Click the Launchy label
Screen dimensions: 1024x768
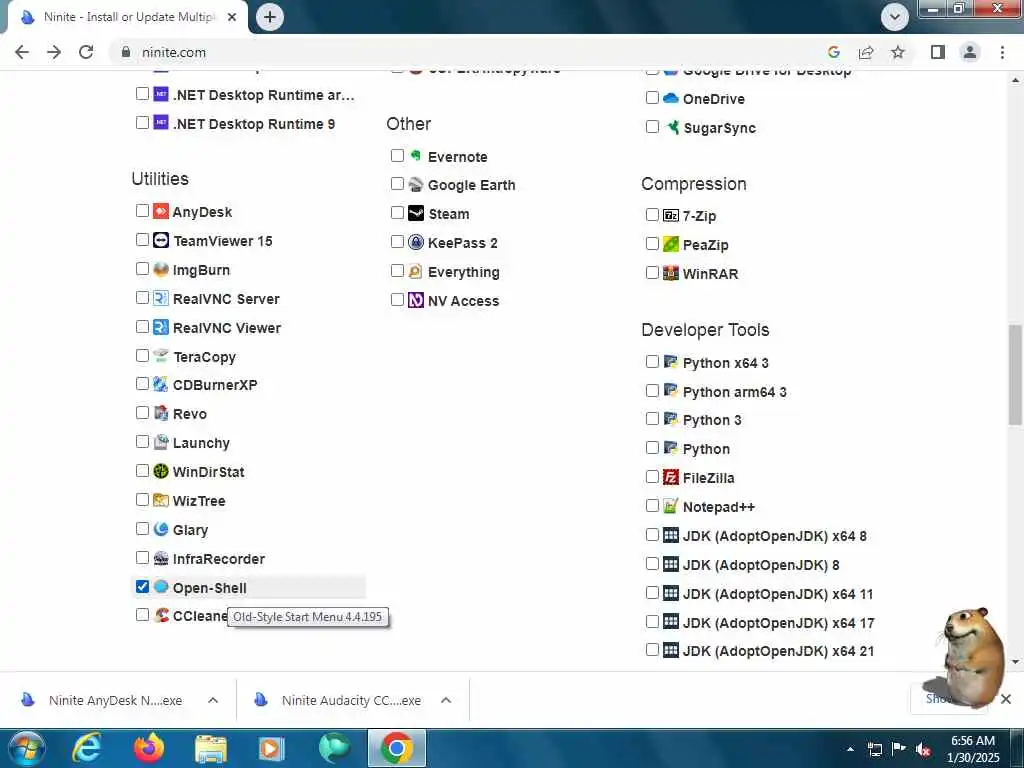(201, 443)
